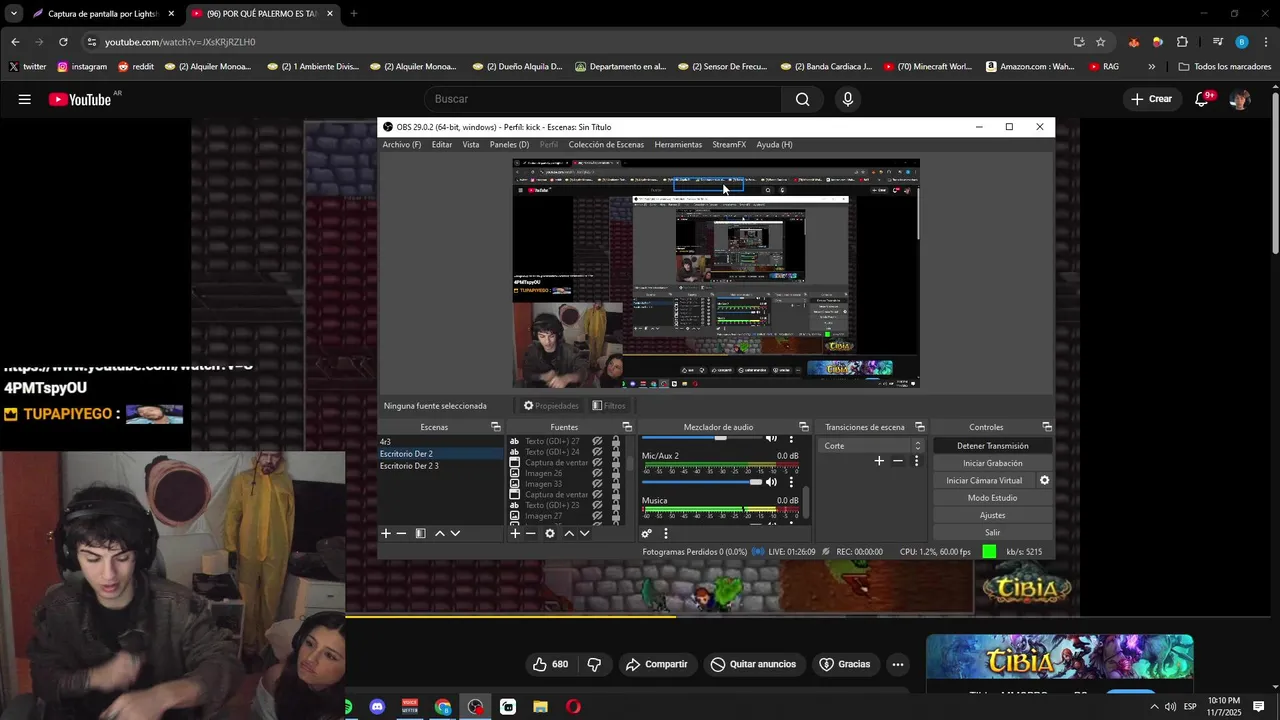The image size is (1280, 720).
Task: Open the reddit bookmark
Action: [136, 67]
